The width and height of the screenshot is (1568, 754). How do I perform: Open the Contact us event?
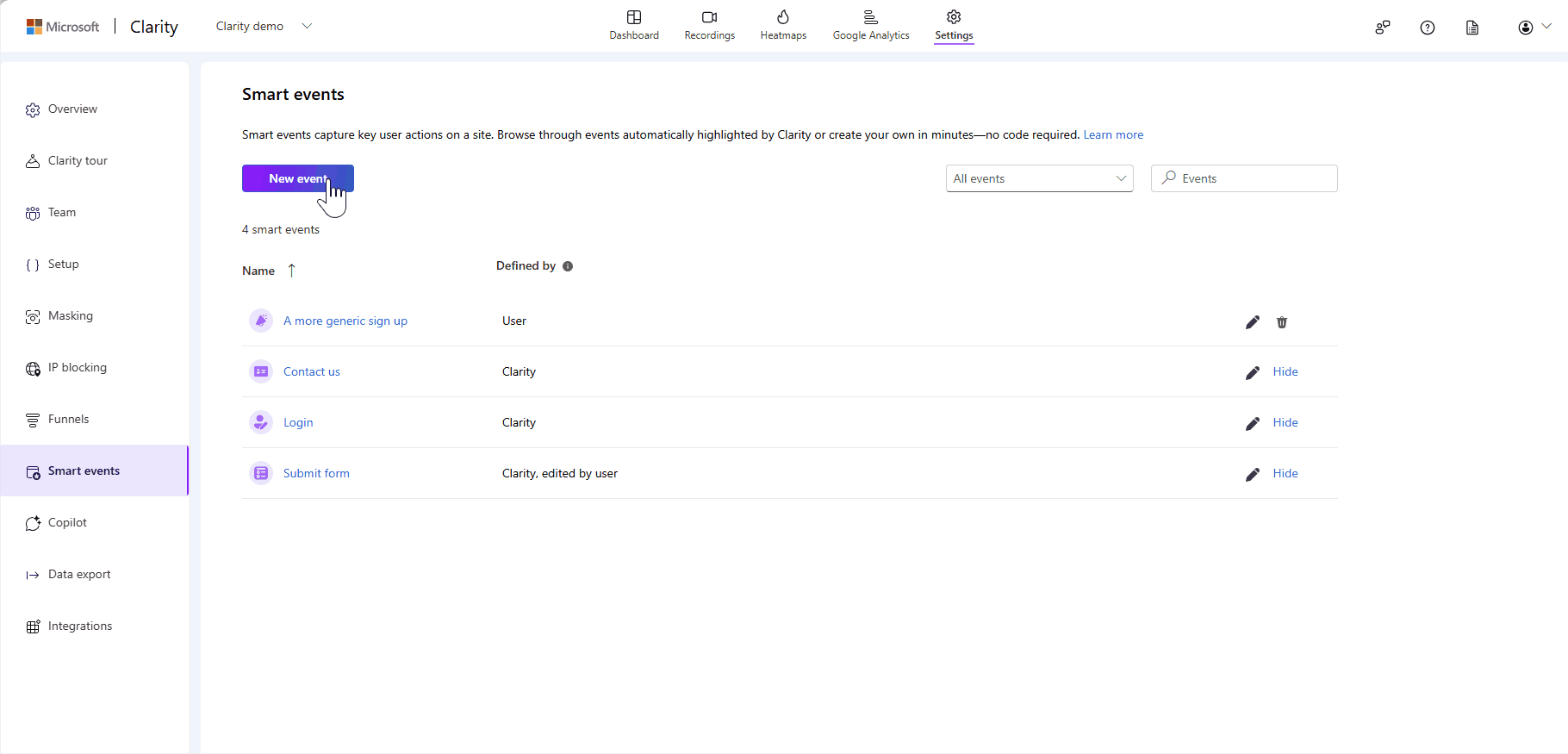tap(312, 371)
